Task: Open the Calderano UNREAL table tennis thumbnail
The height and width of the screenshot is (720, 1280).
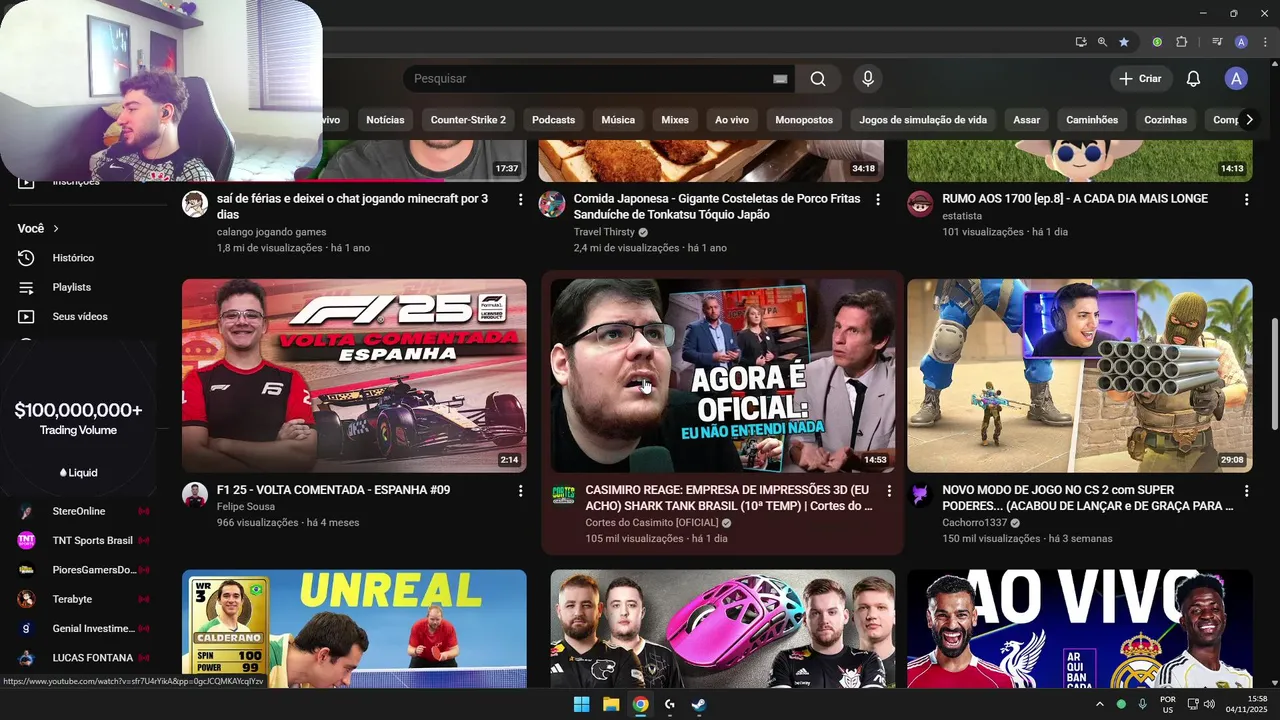Action: 354,629
